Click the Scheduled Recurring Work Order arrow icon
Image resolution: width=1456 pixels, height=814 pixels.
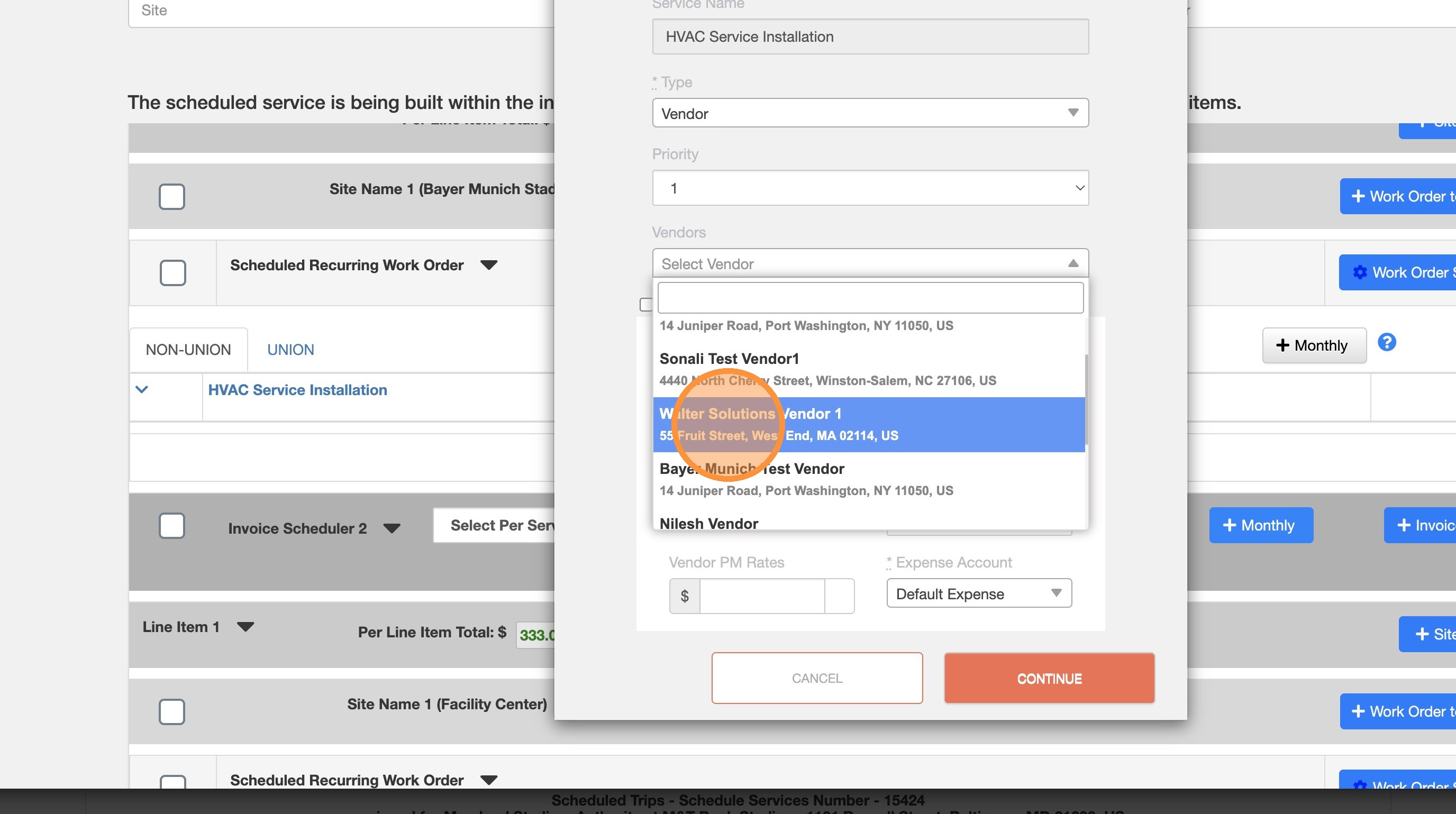click(488, 265)
